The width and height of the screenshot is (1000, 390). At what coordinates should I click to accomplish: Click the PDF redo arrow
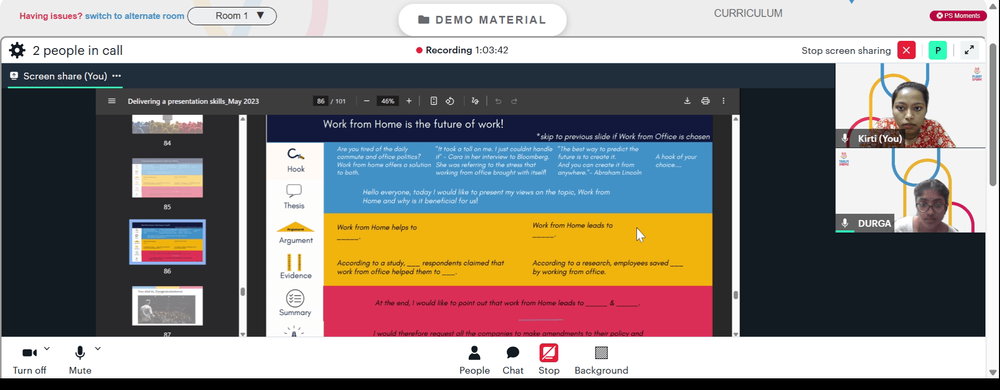514,101
